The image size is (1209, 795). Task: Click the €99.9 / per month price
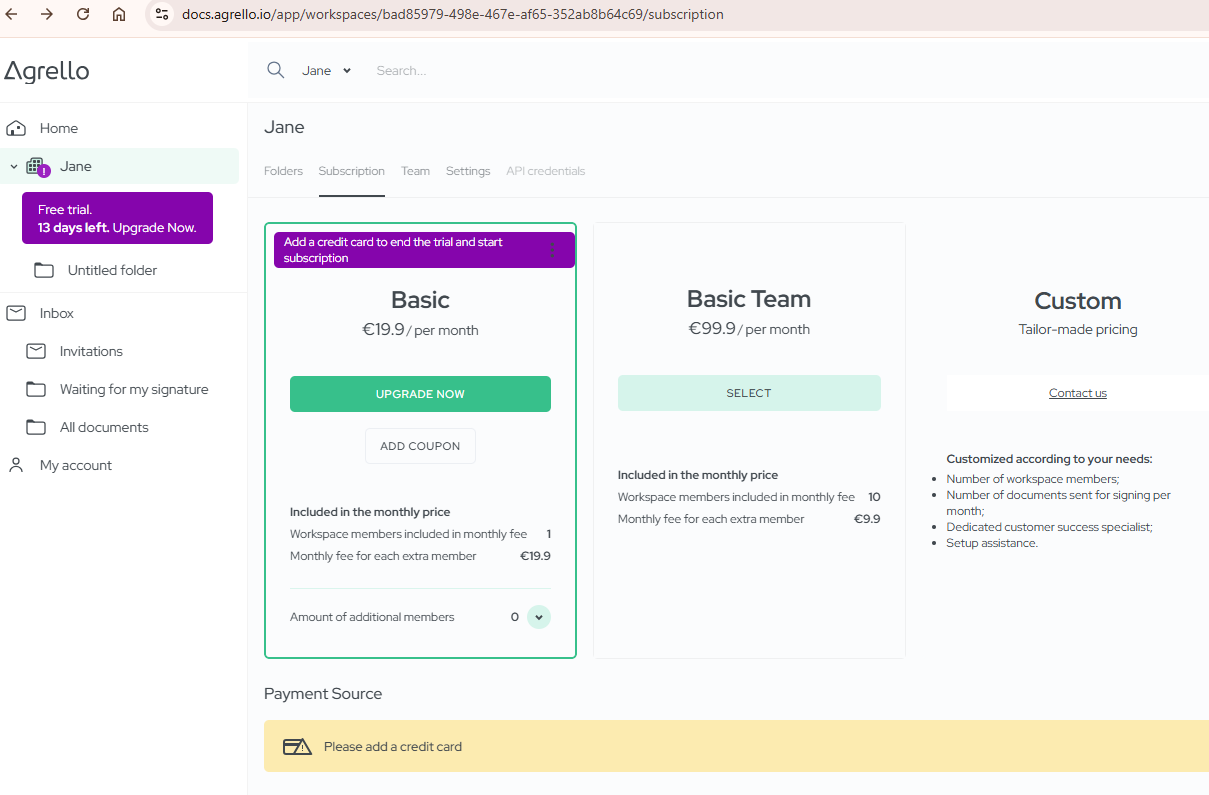tap(749, 329)
